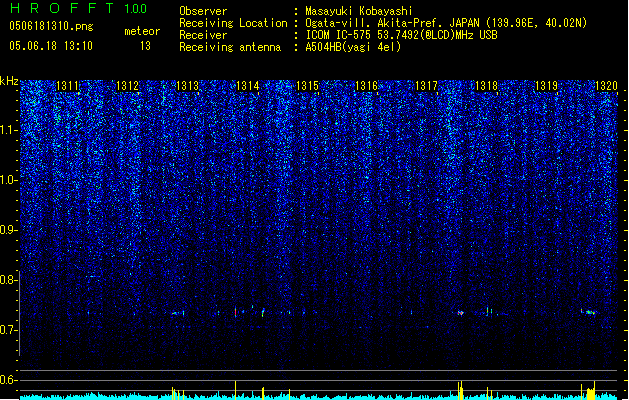Click the 1320 time marker
This screenshot has width=629, height=400.
(x=606, y=86)
